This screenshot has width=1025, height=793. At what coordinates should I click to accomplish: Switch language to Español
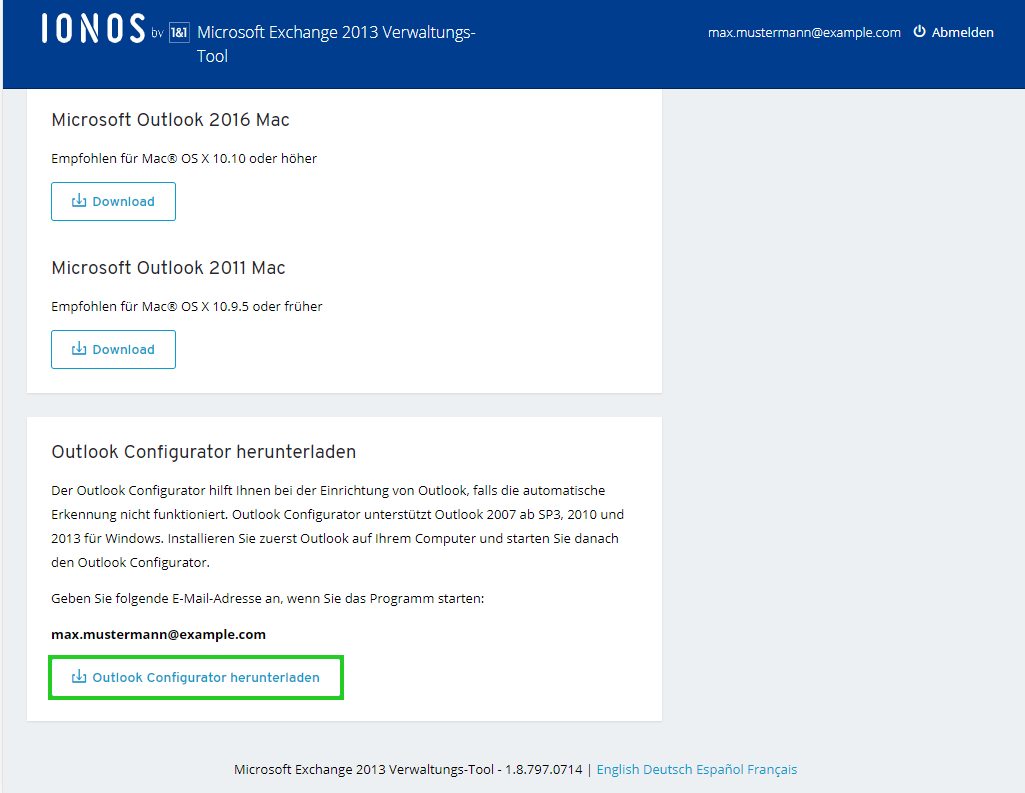719,769
